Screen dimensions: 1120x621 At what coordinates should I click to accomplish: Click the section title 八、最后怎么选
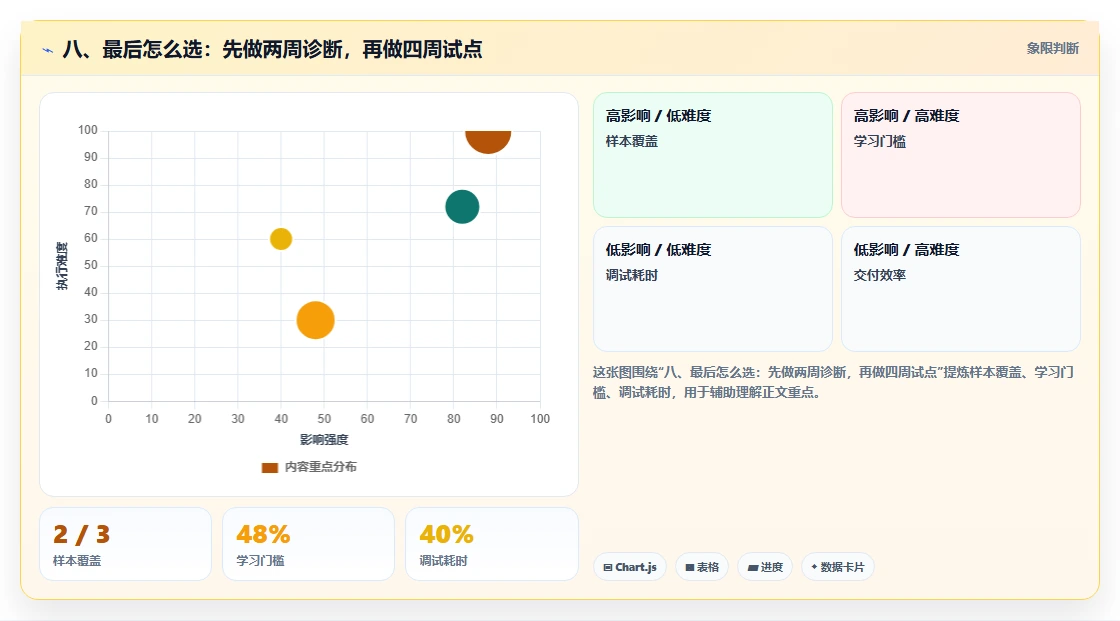pyautogui.click(x=272, y=49)
